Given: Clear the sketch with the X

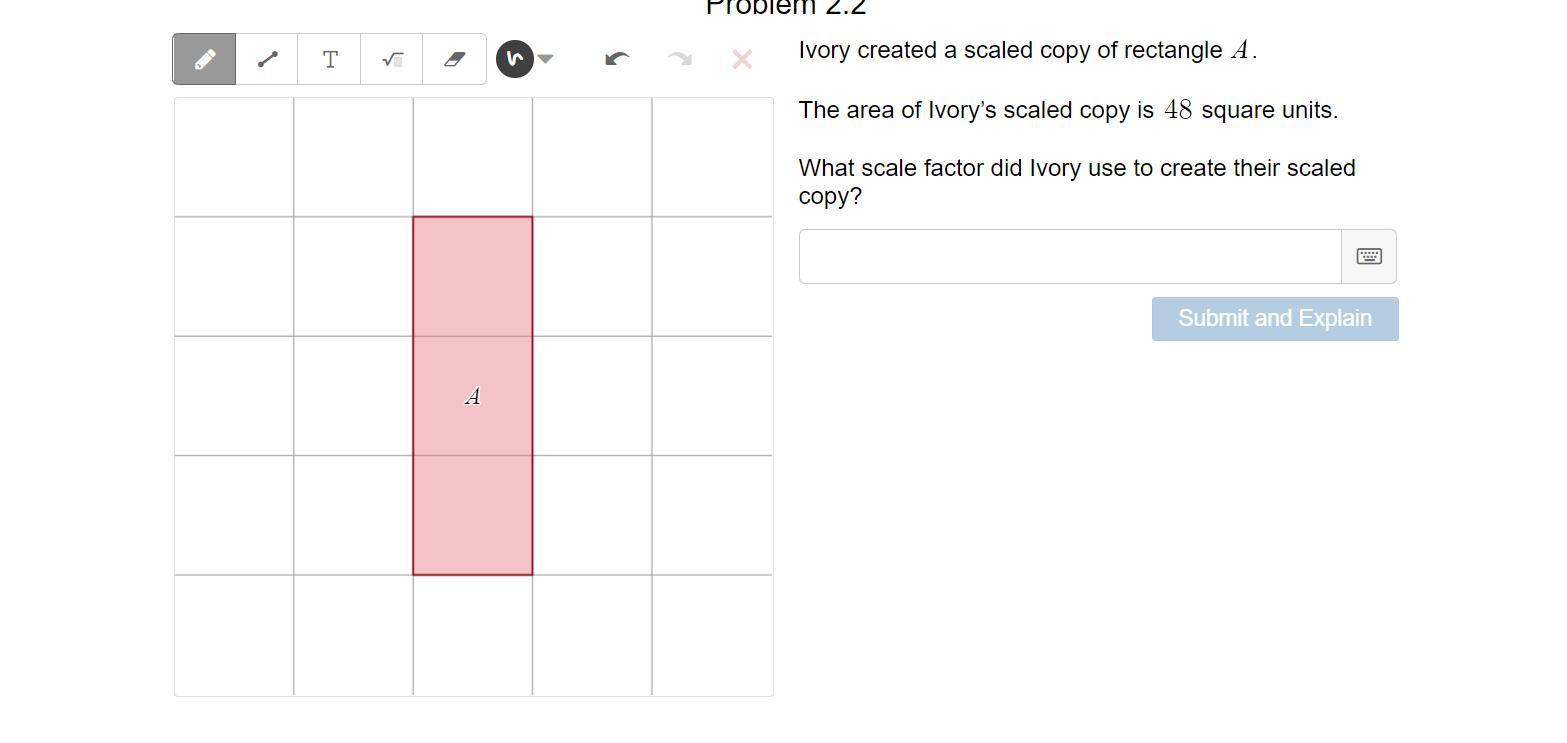Looking at the screenshot, I should point(742,59).
